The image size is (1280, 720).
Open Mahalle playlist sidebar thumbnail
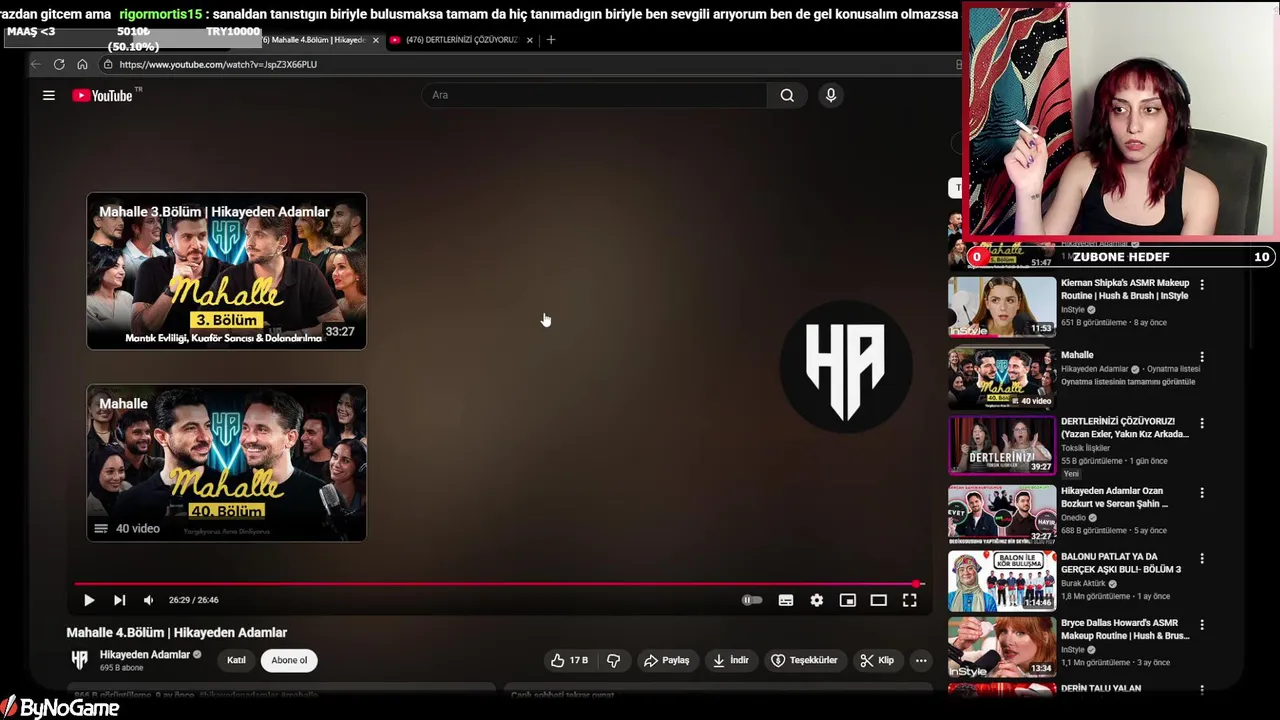[1002, 377]
